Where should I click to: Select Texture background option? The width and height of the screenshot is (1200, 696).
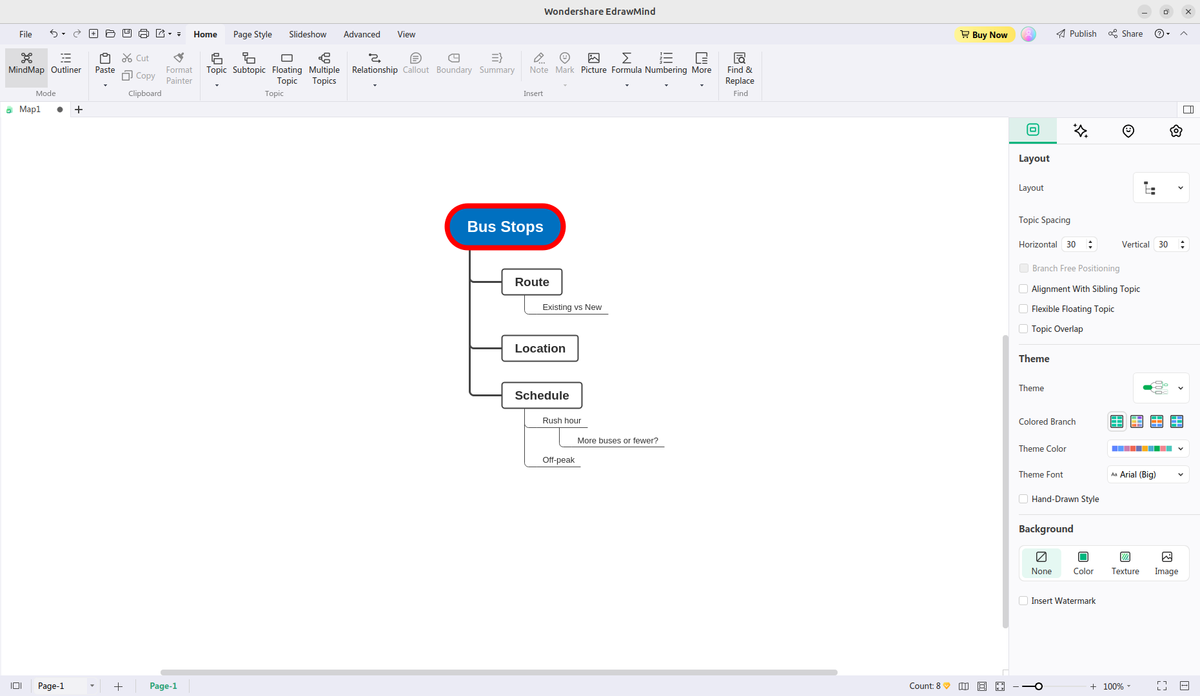[x=1125, y=563]
